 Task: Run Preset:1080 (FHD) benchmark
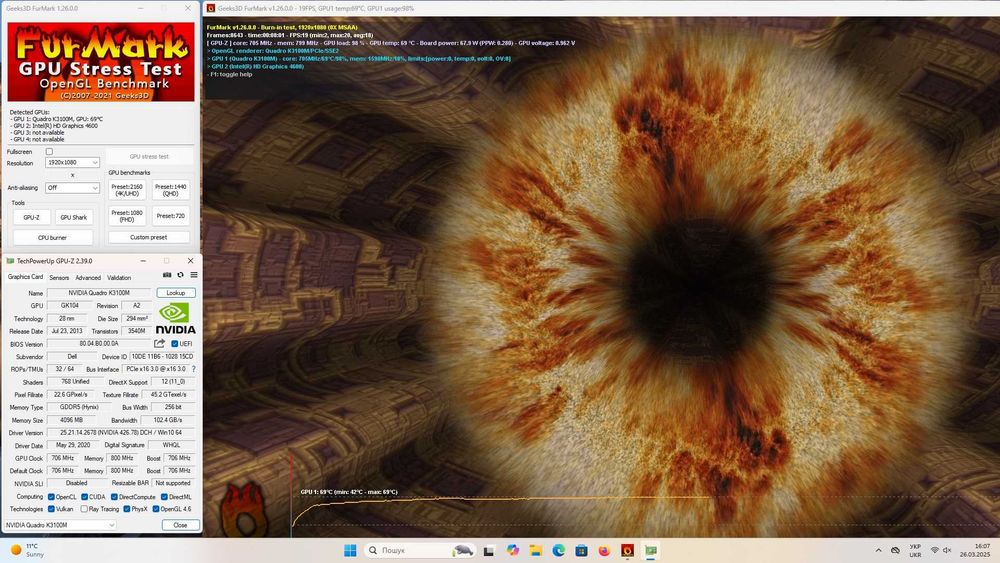127,216
